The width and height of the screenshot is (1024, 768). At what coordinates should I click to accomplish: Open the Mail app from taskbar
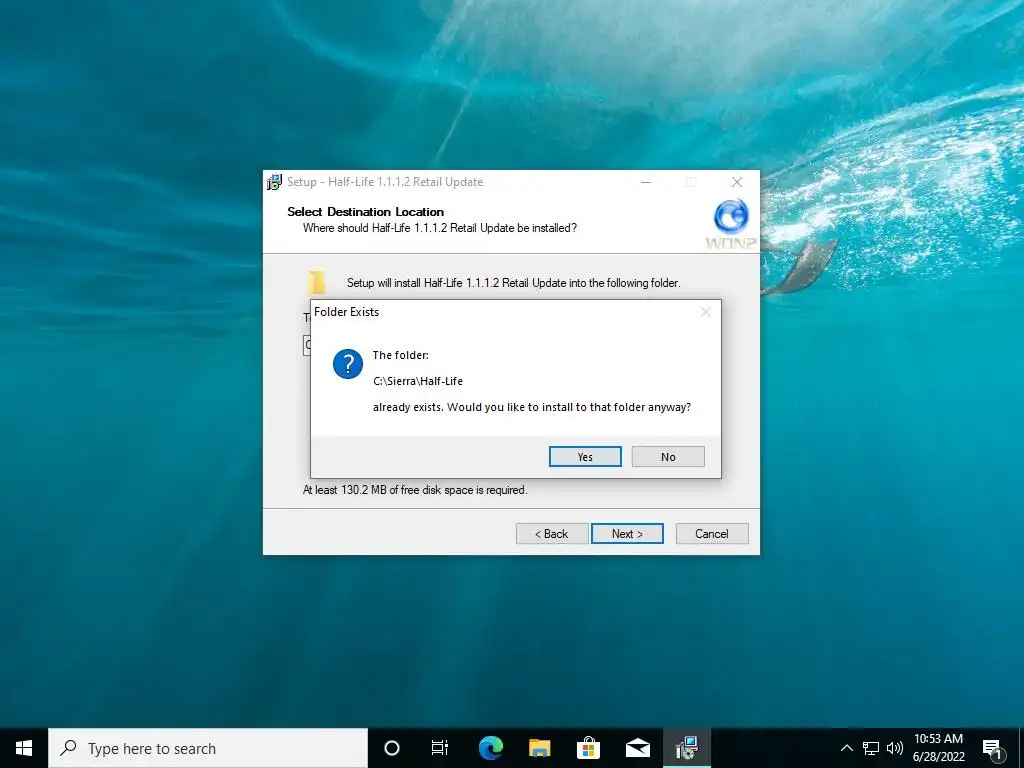pos(637,748)
